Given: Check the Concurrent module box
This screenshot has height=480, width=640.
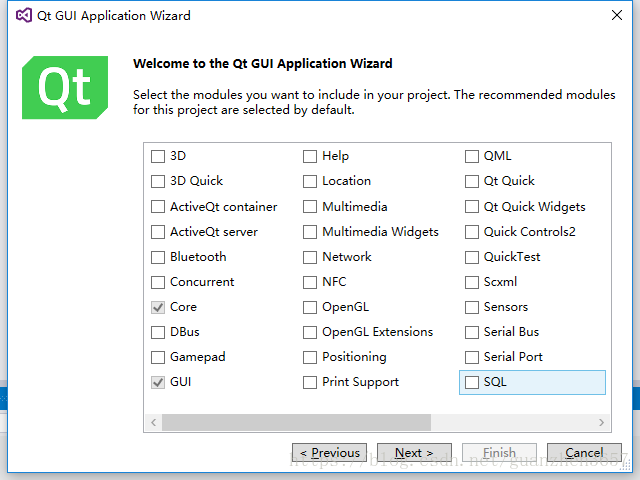Looking at the screenshot, I should [158, 282].
